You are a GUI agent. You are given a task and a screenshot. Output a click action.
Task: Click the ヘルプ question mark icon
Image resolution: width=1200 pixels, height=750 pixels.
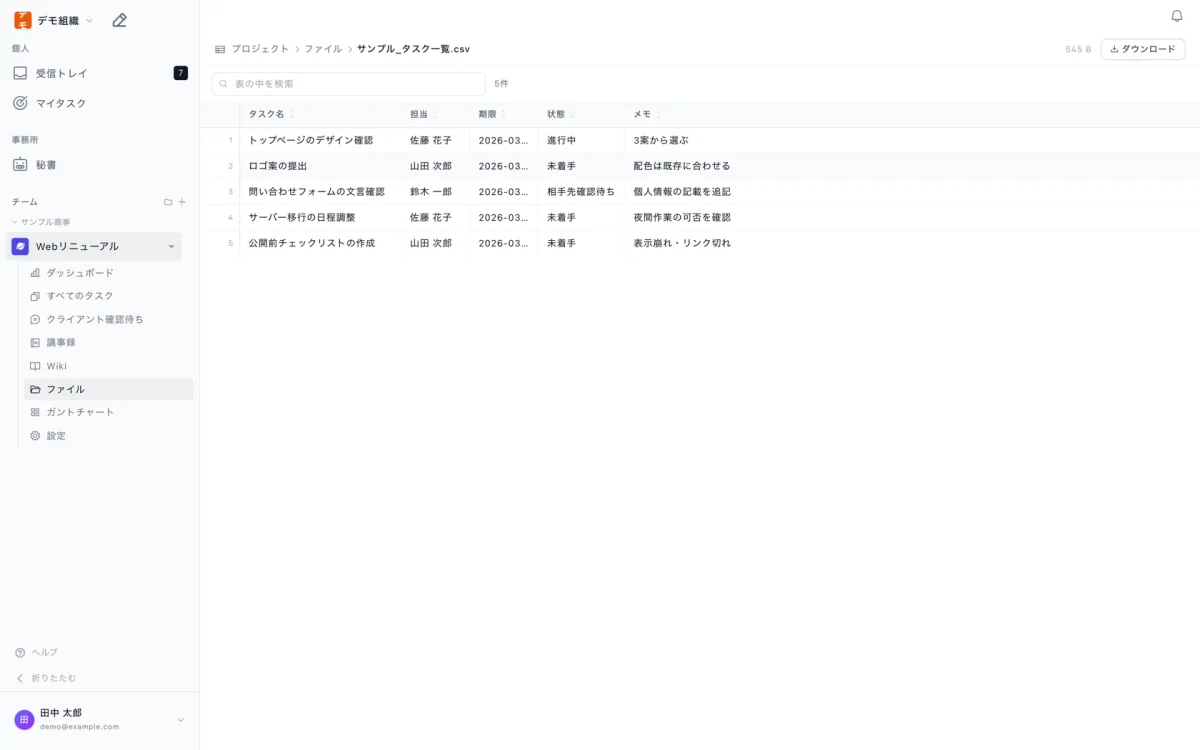[20, 652]
